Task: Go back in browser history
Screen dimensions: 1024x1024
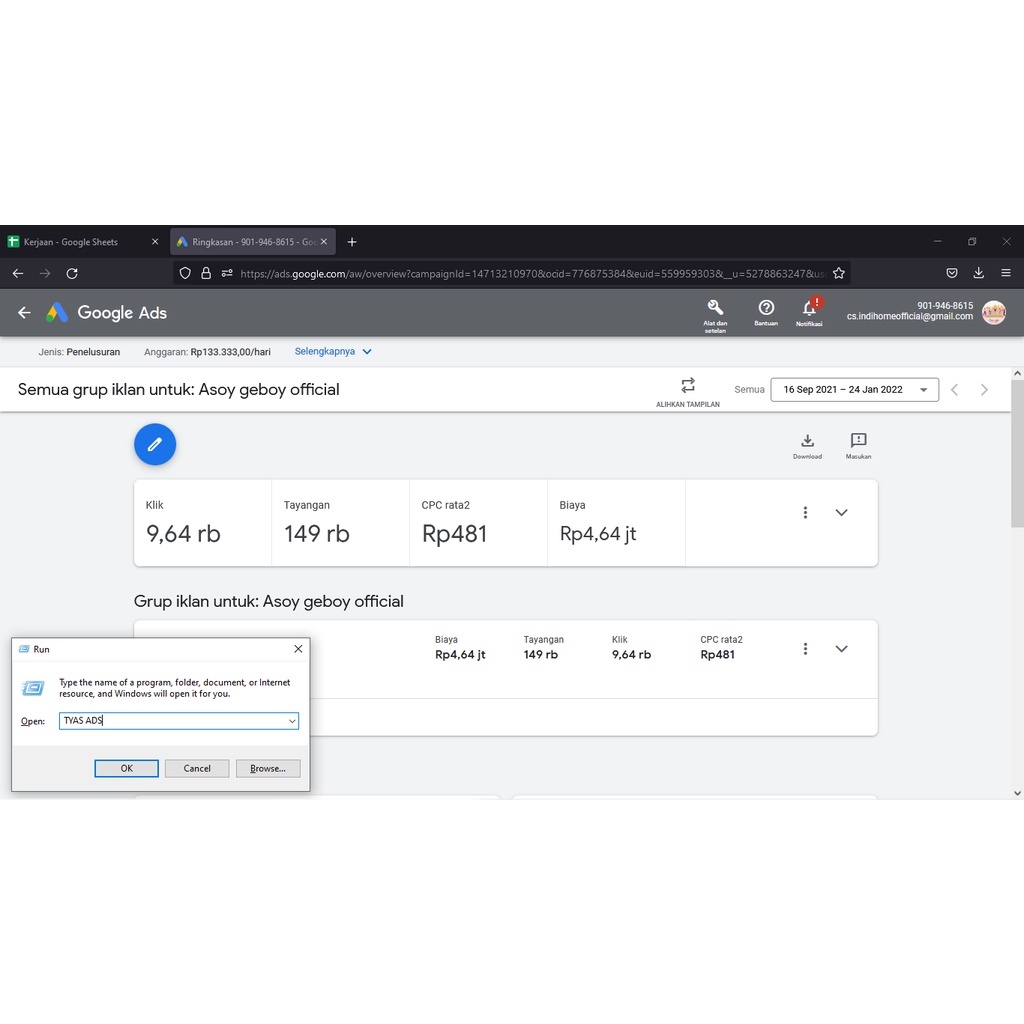Action: click(18, 274)
